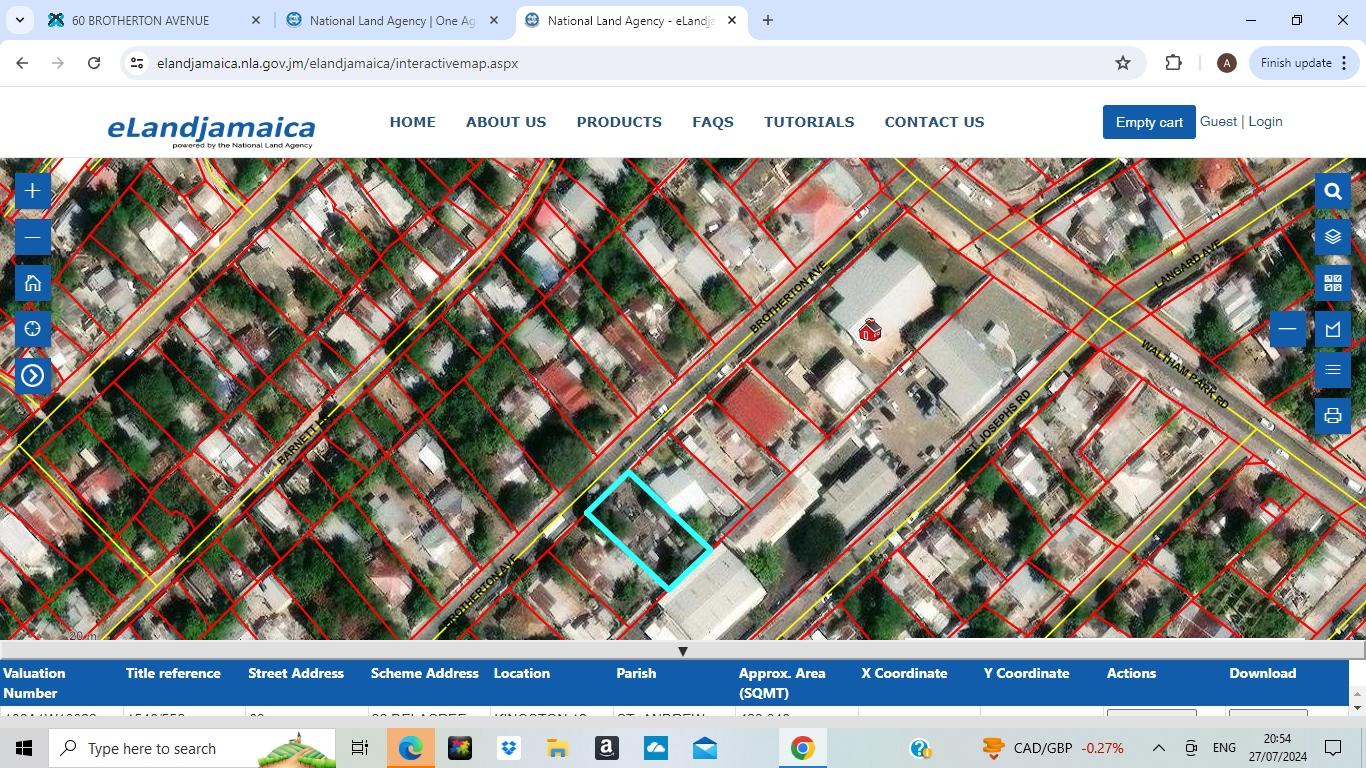Close the active eLandjamaica tab

point(732,20)
